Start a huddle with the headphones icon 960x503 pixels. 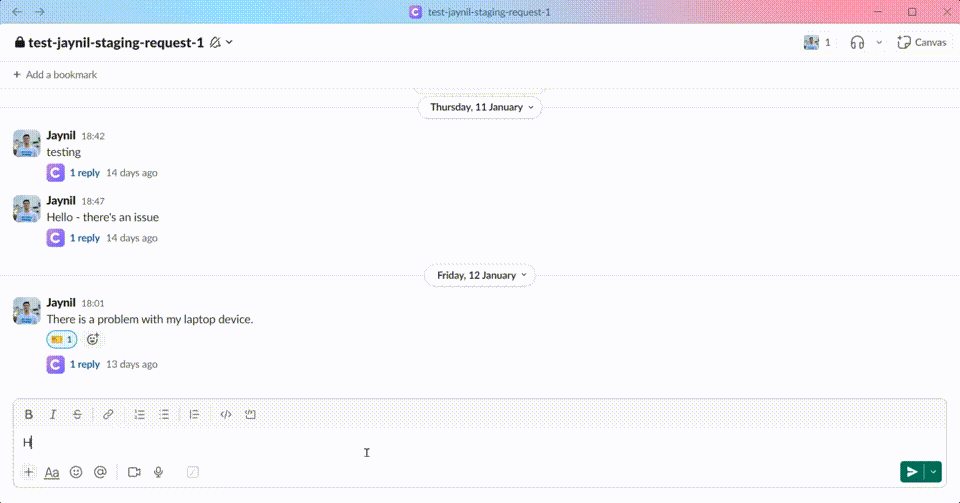[x=857, y=42]
